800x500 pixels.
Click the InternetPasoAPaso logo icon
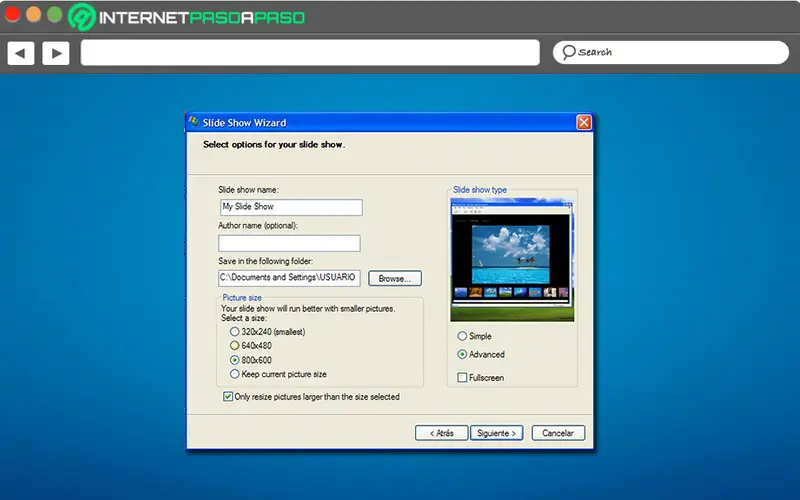82,17
